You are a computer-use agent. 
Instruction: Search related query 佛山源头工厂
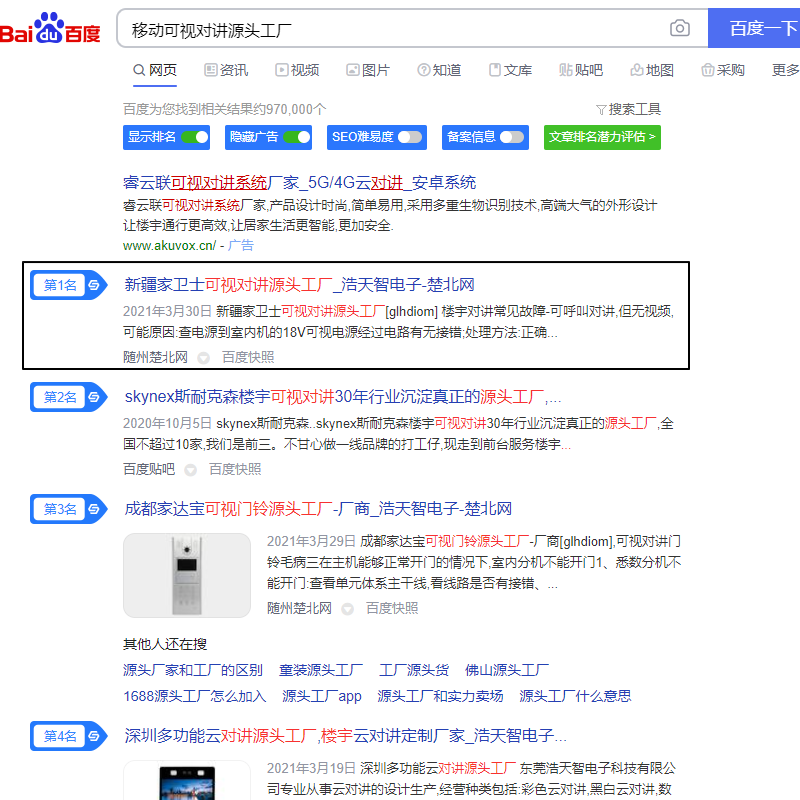coord(507,670)
